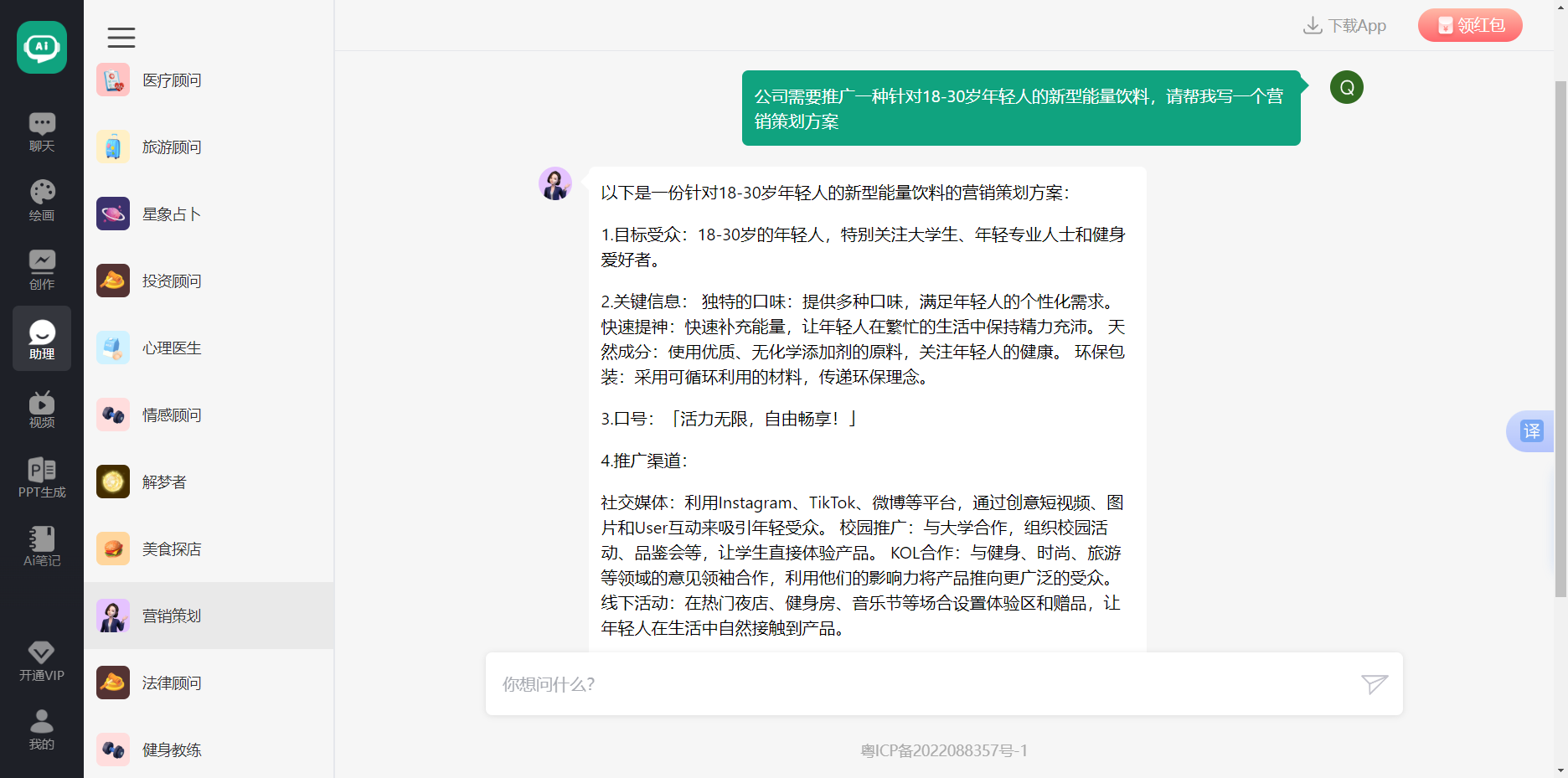Click the 星象占卜 planet icon
Viewport: 1568px width, 778px height.
tap(113, 214)
